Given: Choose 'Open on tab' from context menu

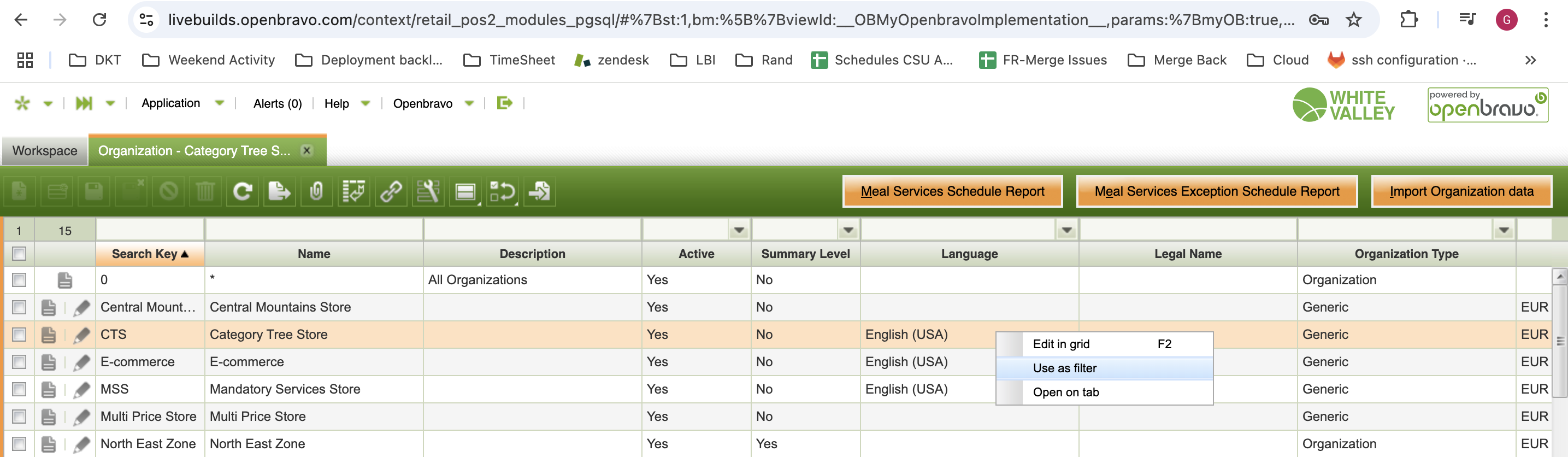Looking at the screenshot, I should pyautogui.click(x=1104, y=392).
